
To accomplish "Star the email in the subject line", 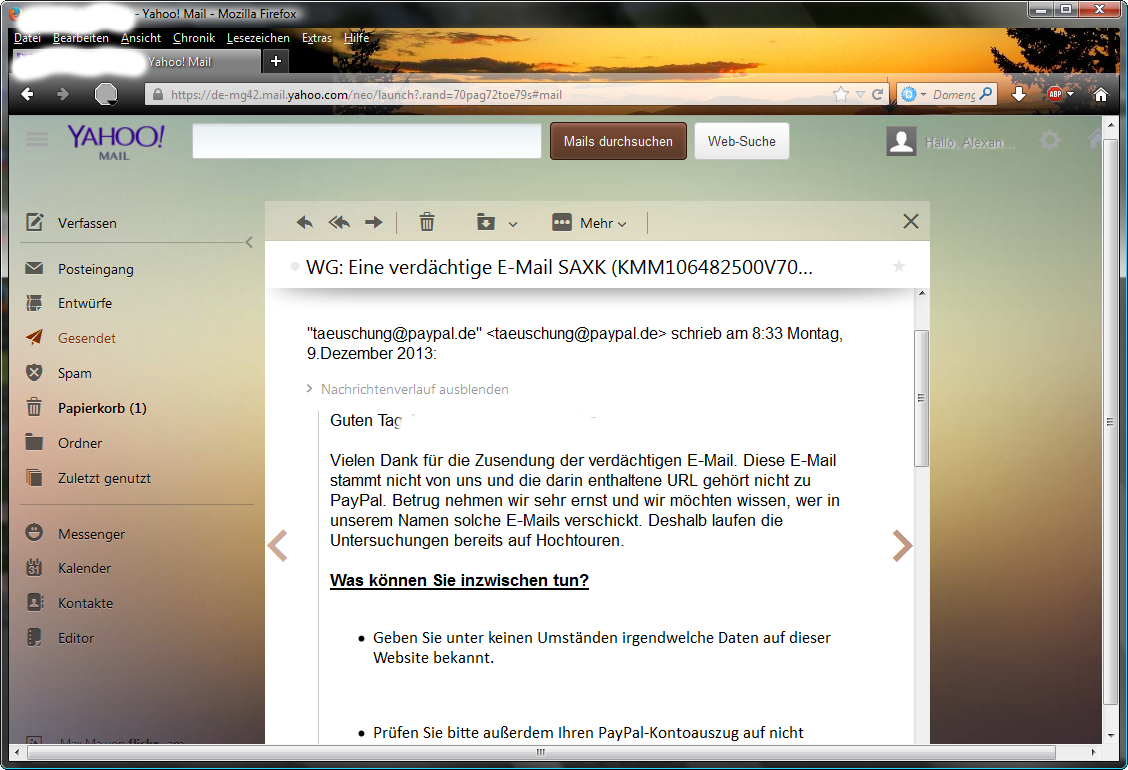I will coord(898,266).
